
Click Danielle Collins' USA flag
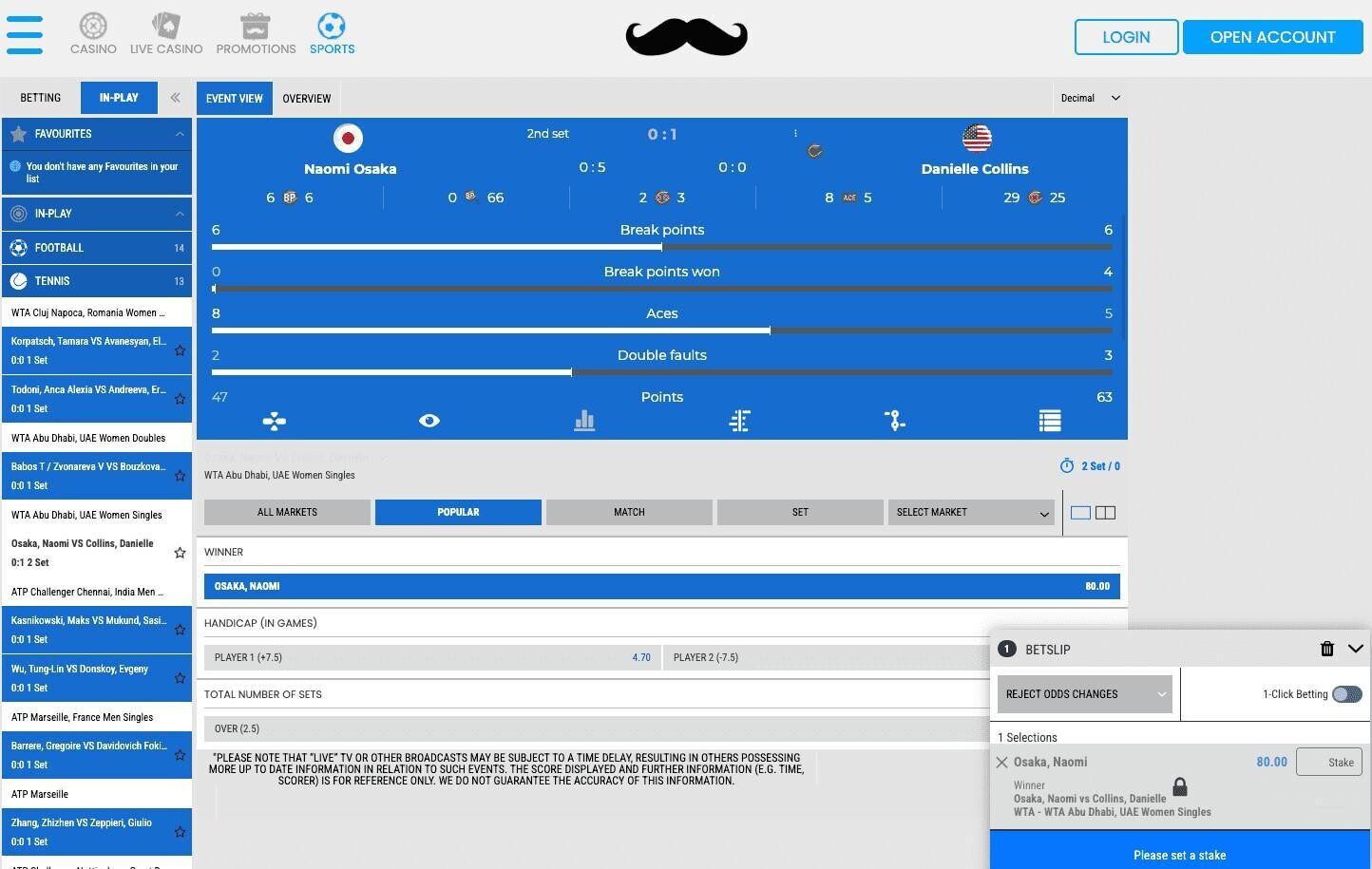[x=977, y=138]
